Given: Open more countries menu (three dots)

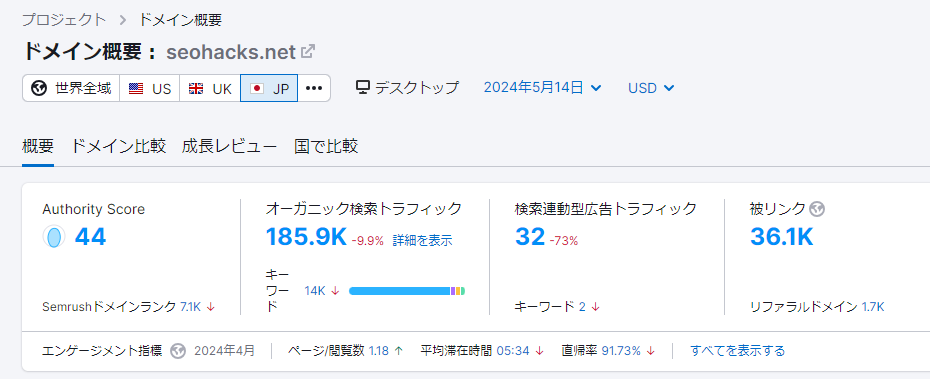Looking at the screenshot, I should coord(314,88).
